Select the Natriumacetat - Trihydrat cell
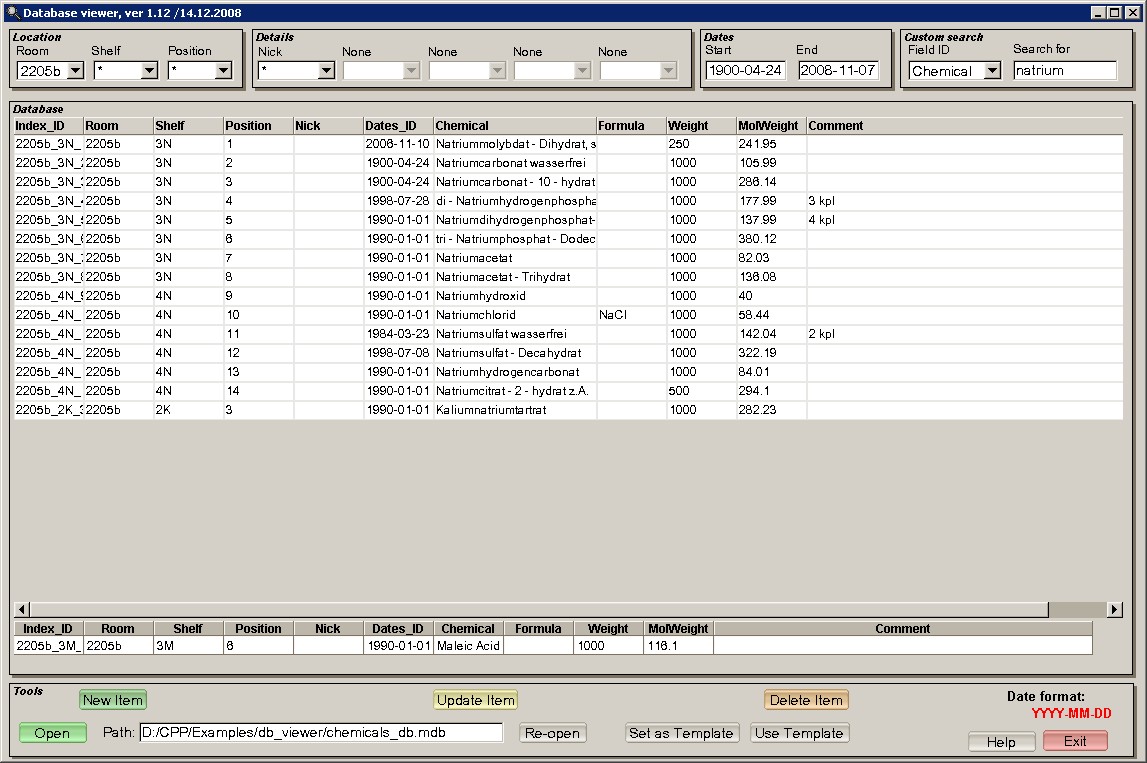The width and height of the screenshot is (1147, 763). click(x=515, y=277)
